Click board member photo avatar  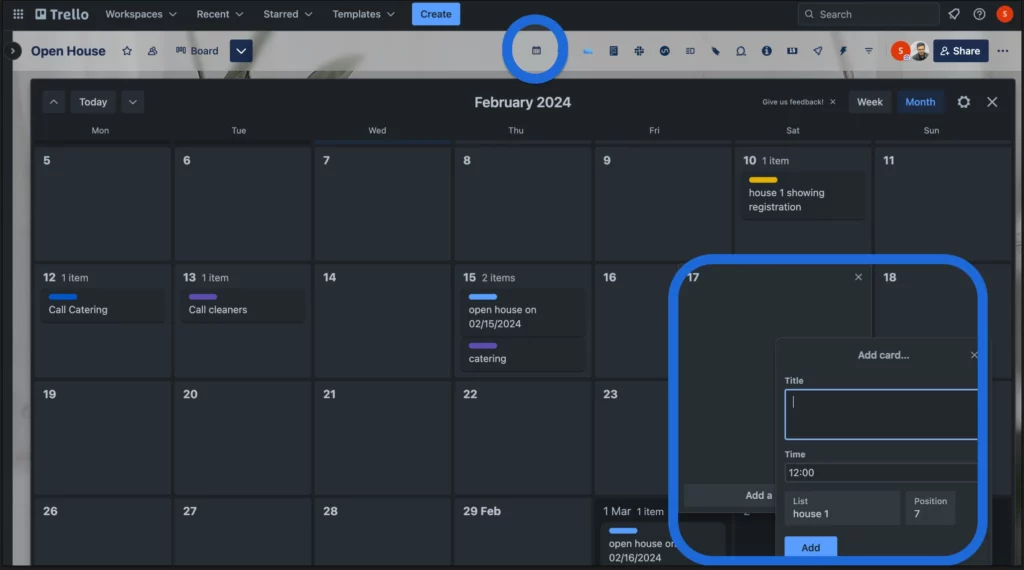pyautogui.click(x=920, y=51)
